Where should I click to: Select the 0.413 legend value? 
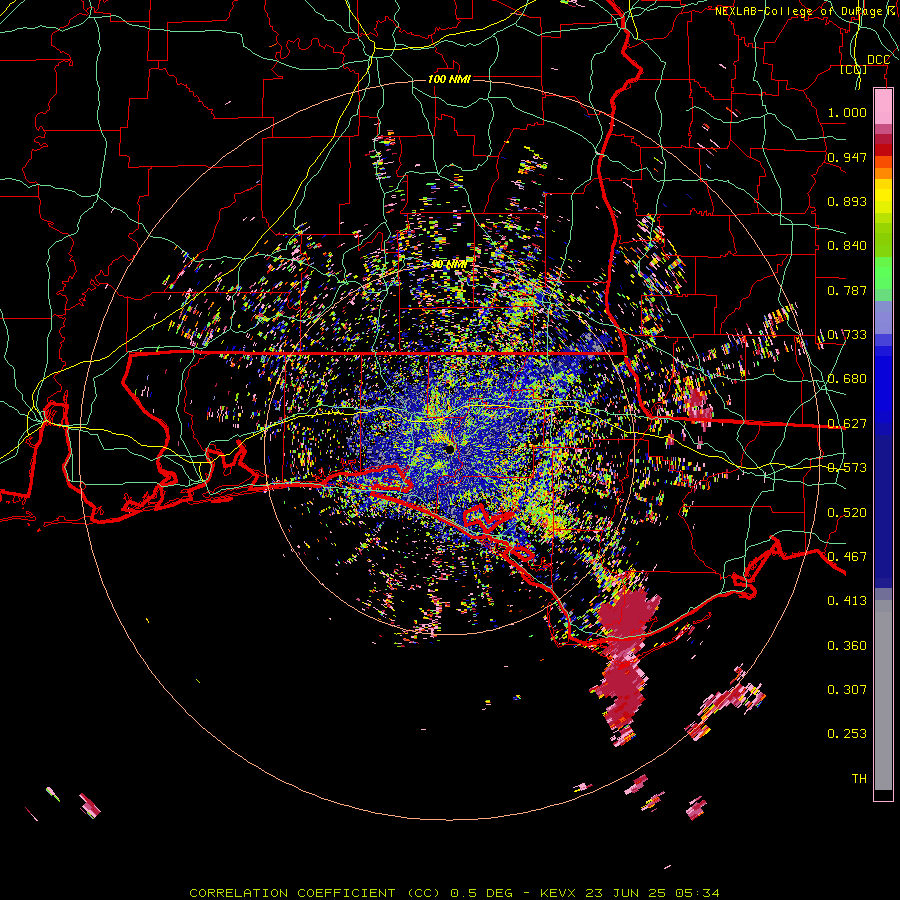tap(847, 601)
